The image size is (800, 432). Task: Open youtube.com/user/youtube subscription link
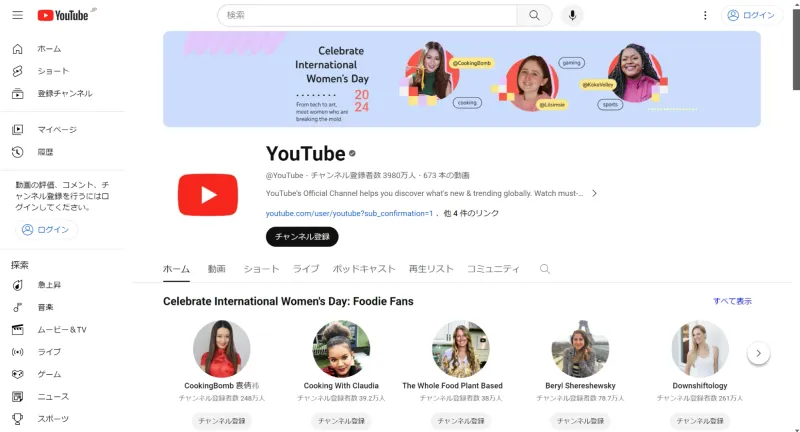click(349, 213)
